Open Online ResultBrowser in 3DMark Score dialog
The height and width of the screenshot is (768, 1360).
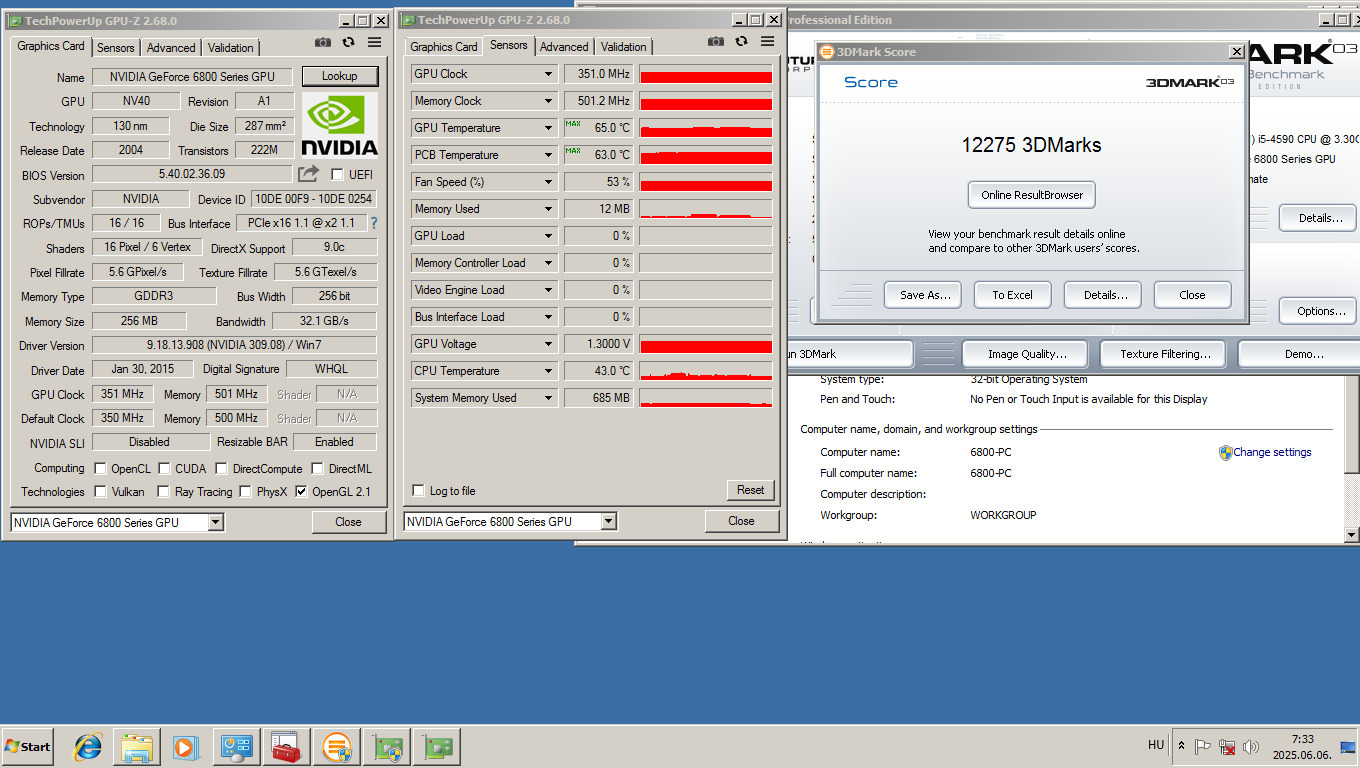[1032, 195]
